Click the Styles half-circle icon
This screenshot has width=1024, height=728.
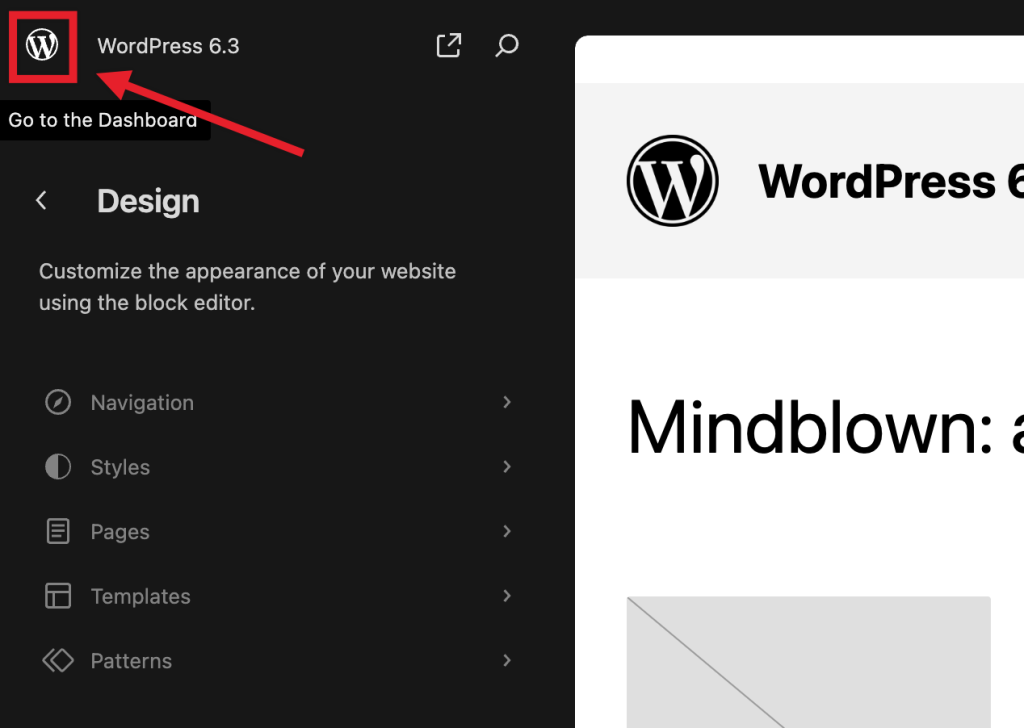[57, 466]
